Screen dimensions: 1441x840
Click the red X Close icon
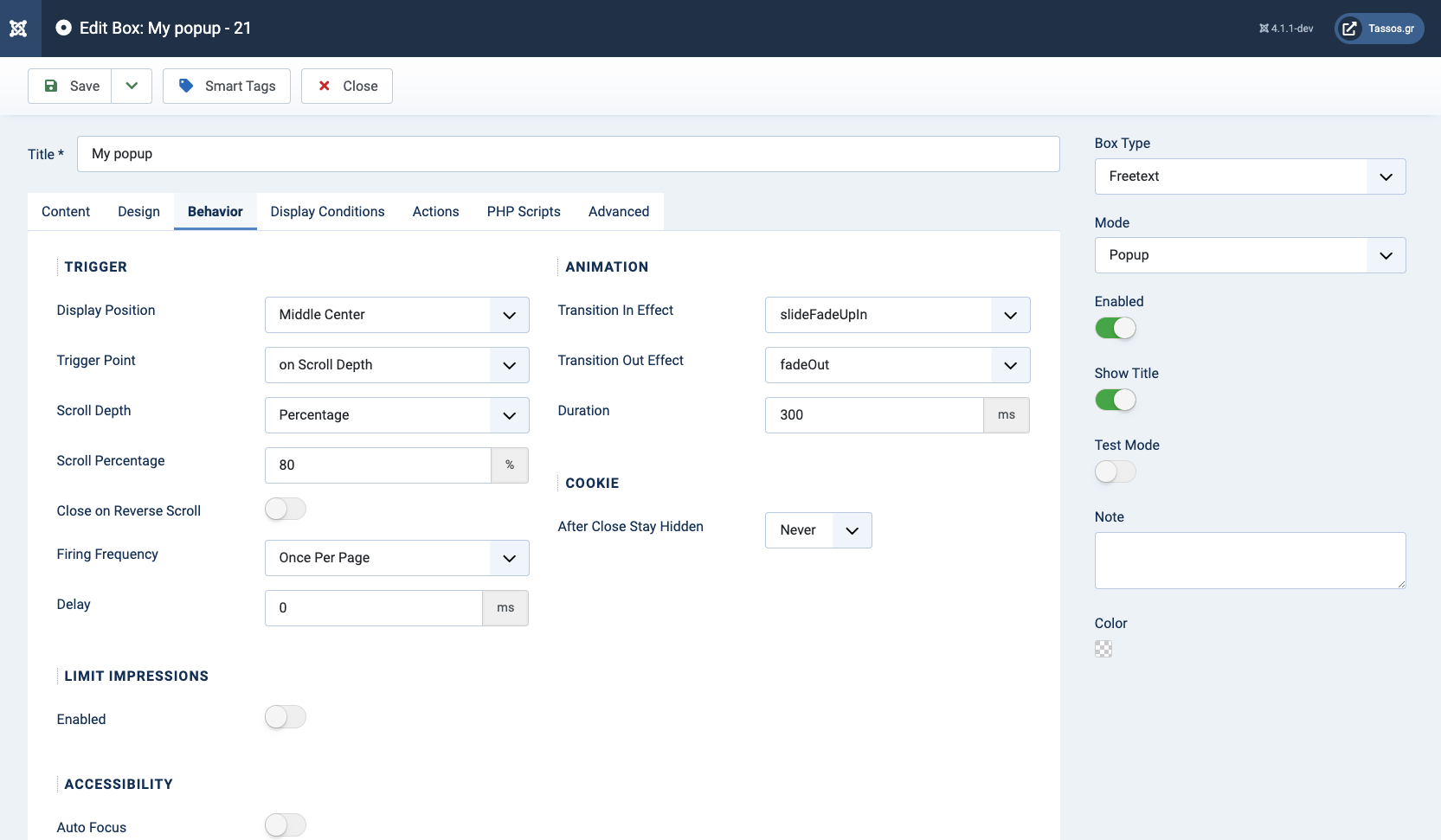click(325, 86)
